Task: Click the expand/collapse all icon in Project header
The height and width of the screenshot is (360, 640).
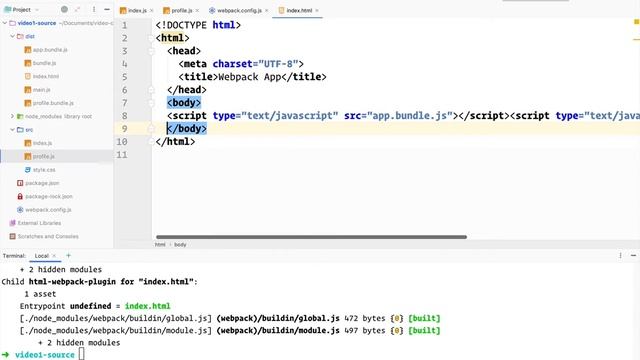Action: coord(78,9)
